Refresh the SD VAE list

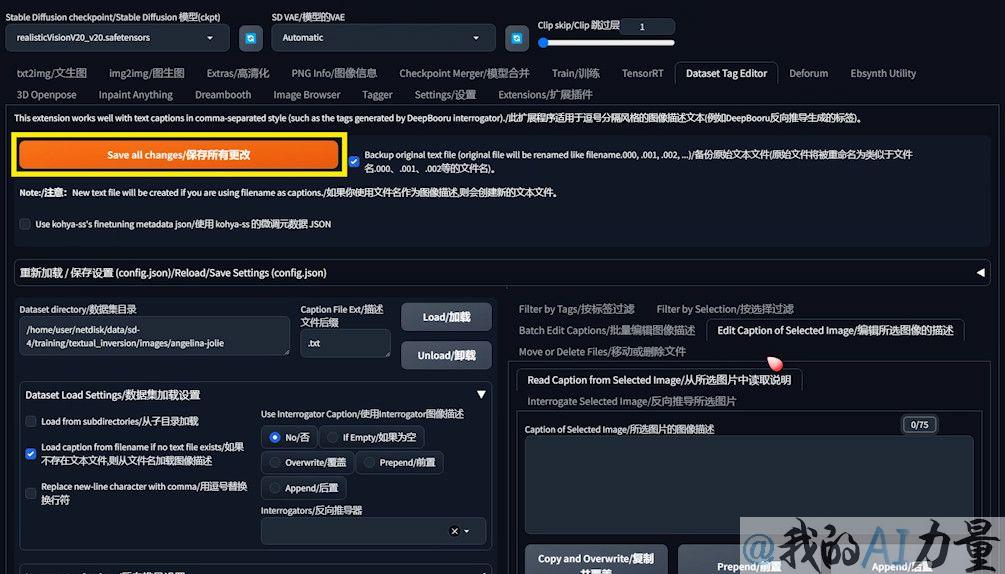(x=517, y=38)
